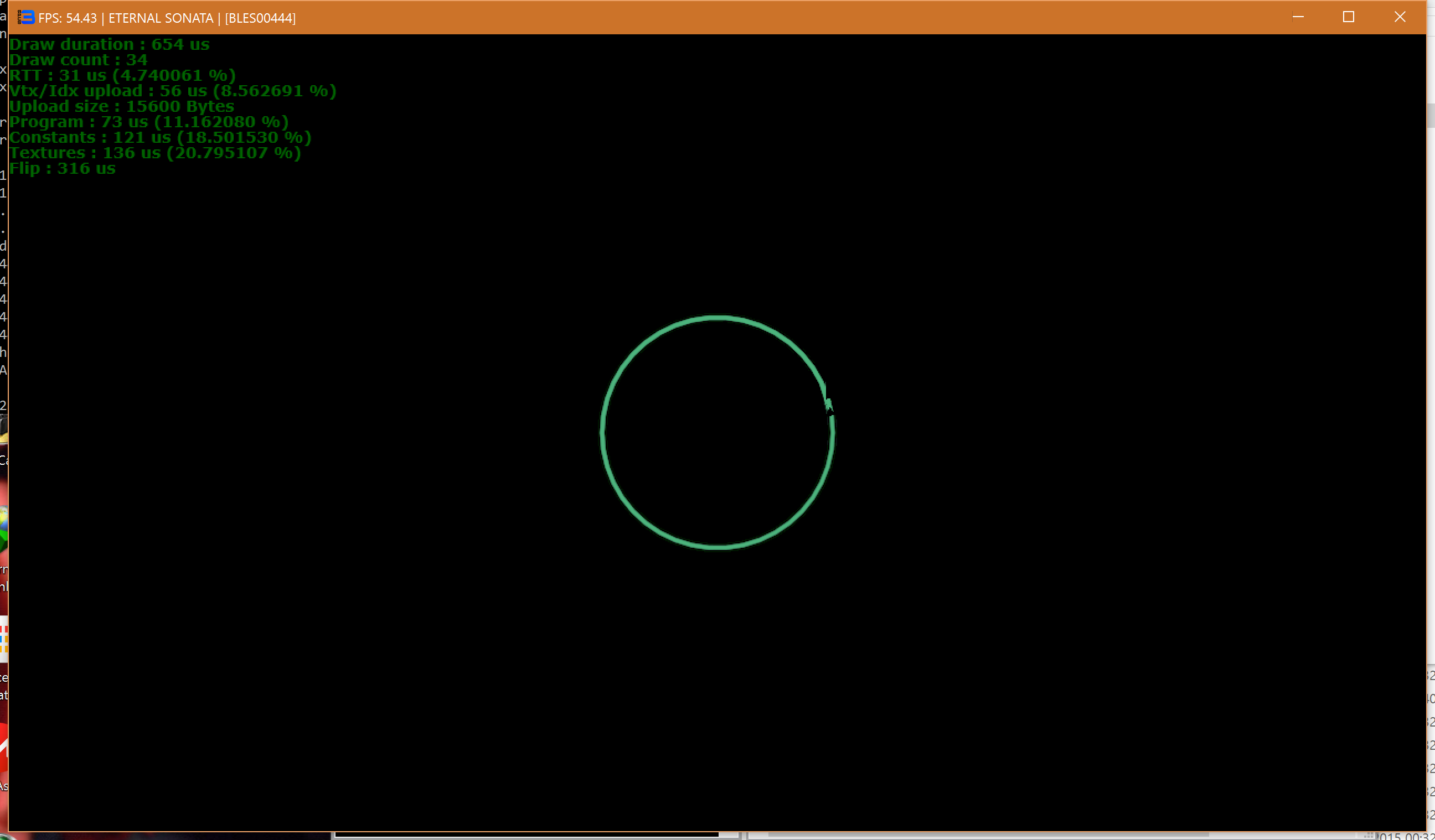Click the vertical scrollbar thumb behind the window

[1431, 116]
